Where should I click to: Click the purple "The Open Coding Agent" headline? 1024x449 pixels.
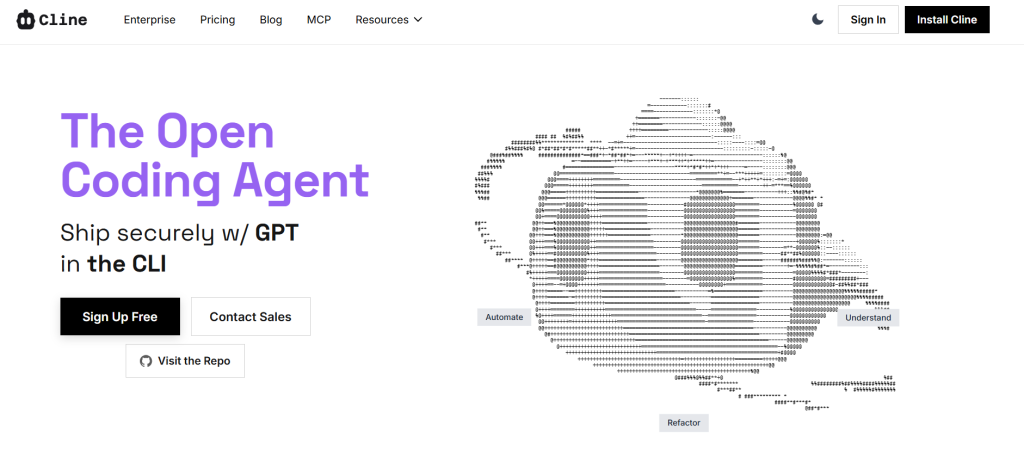click(x=214, y=156)
